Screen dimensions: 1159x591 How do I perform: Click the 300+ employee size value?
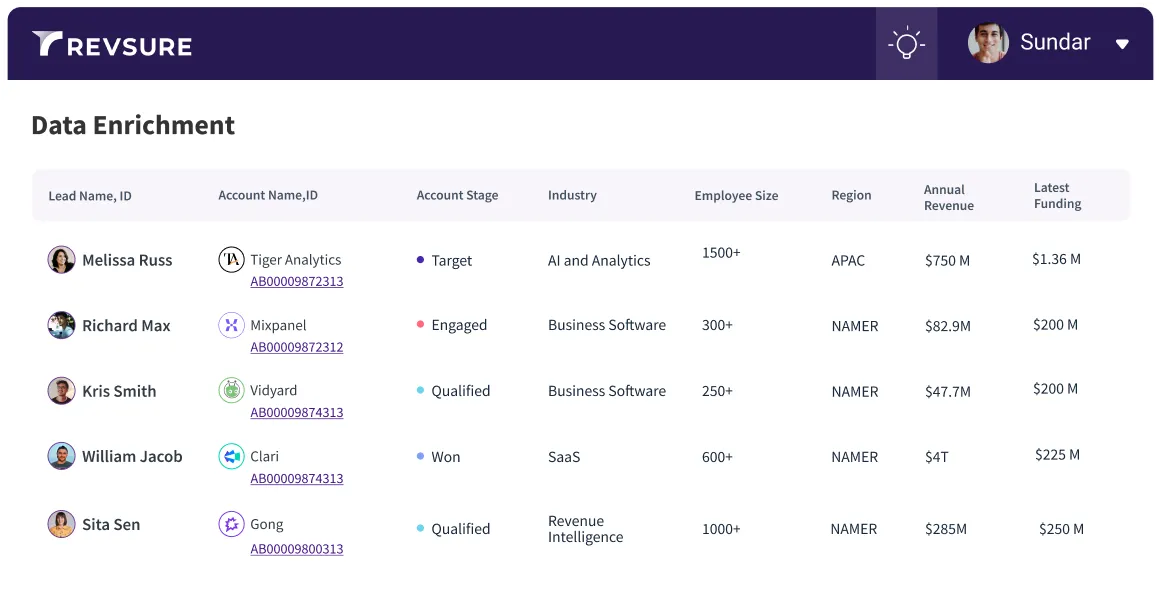pyautogui.click(x=718, y=325)
